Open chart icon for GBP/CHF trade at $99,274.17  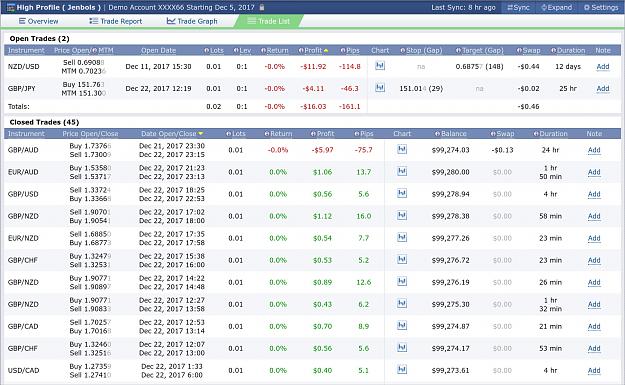point(402,348)
